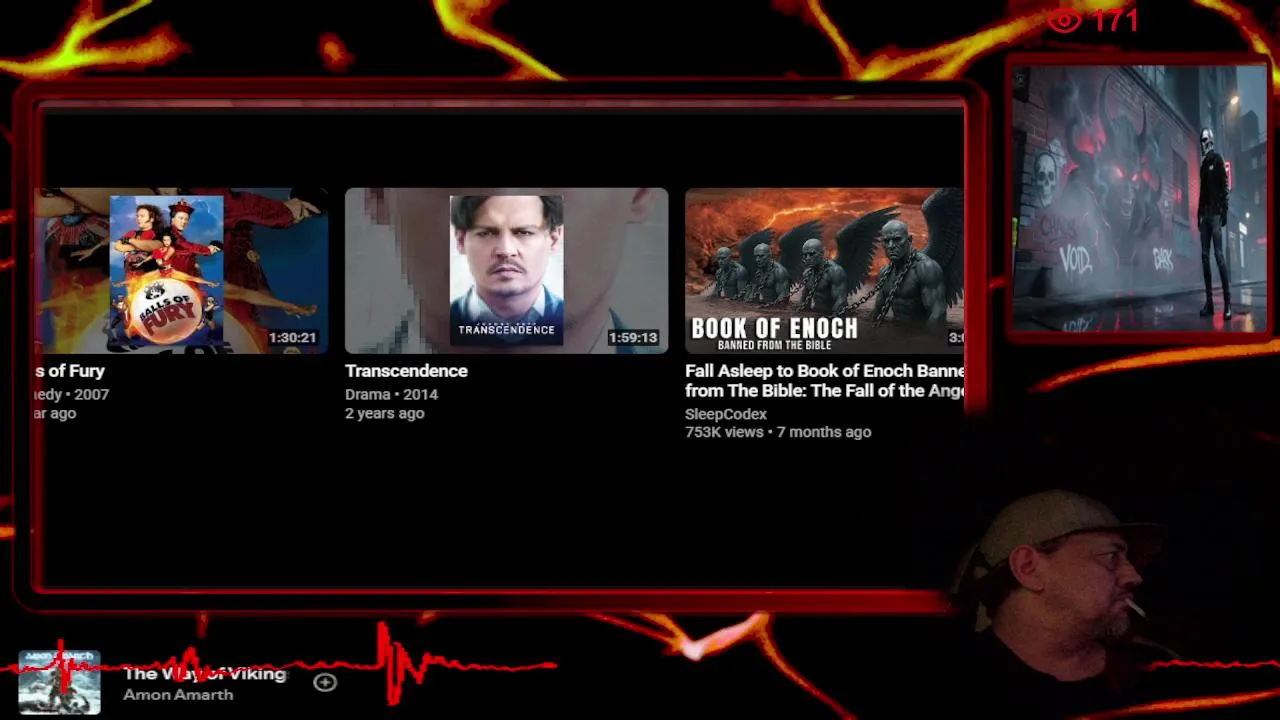Image resolution: width=1280 pixels, height=720 pixels.
Task: Open the SleepCodex channel link
Action: pos(726,414)
